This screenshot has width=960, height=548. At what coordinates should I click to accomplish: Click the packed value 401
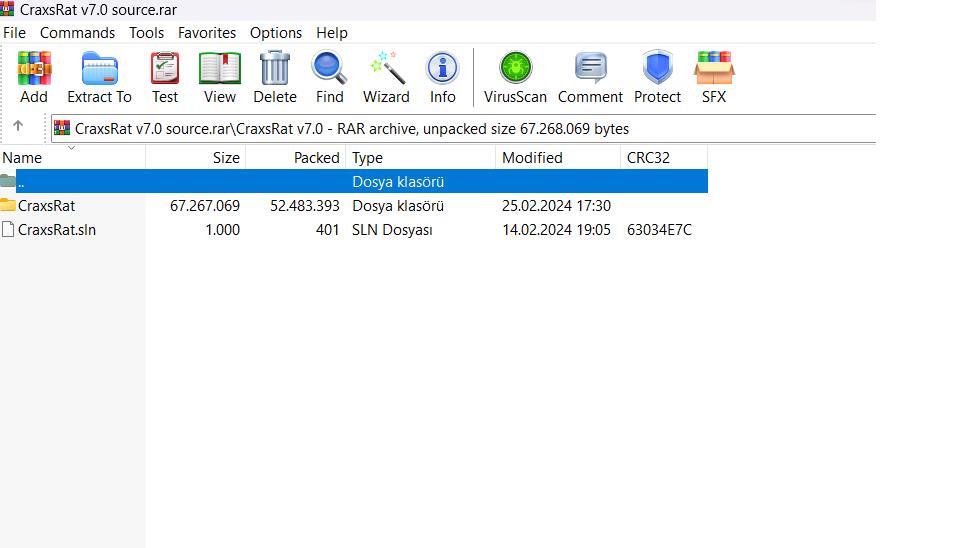tap(328, 230)
